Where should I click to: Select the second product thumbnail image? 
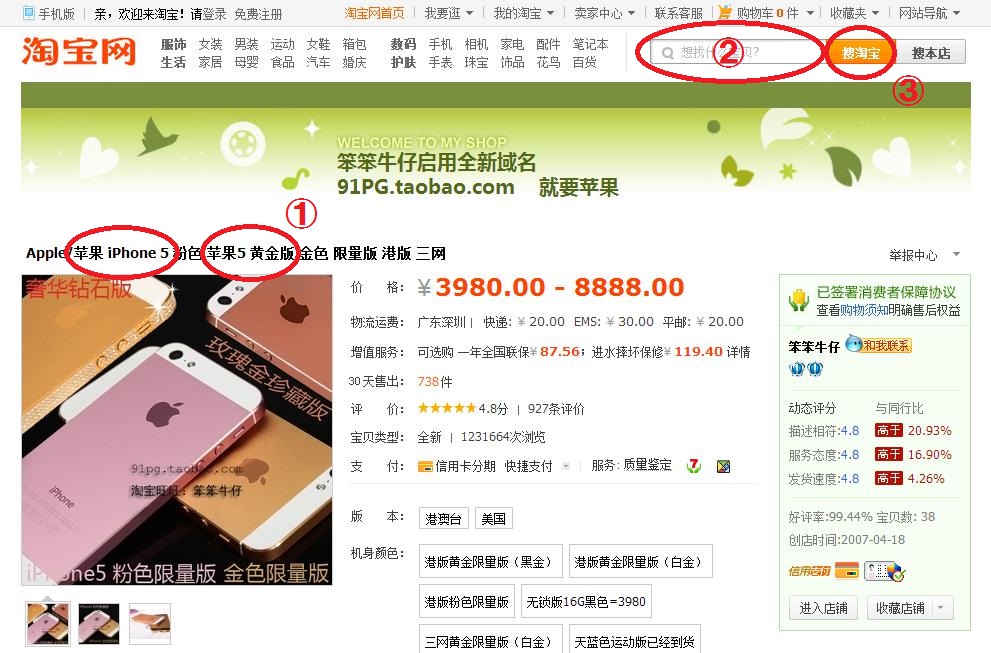point(99,623)
